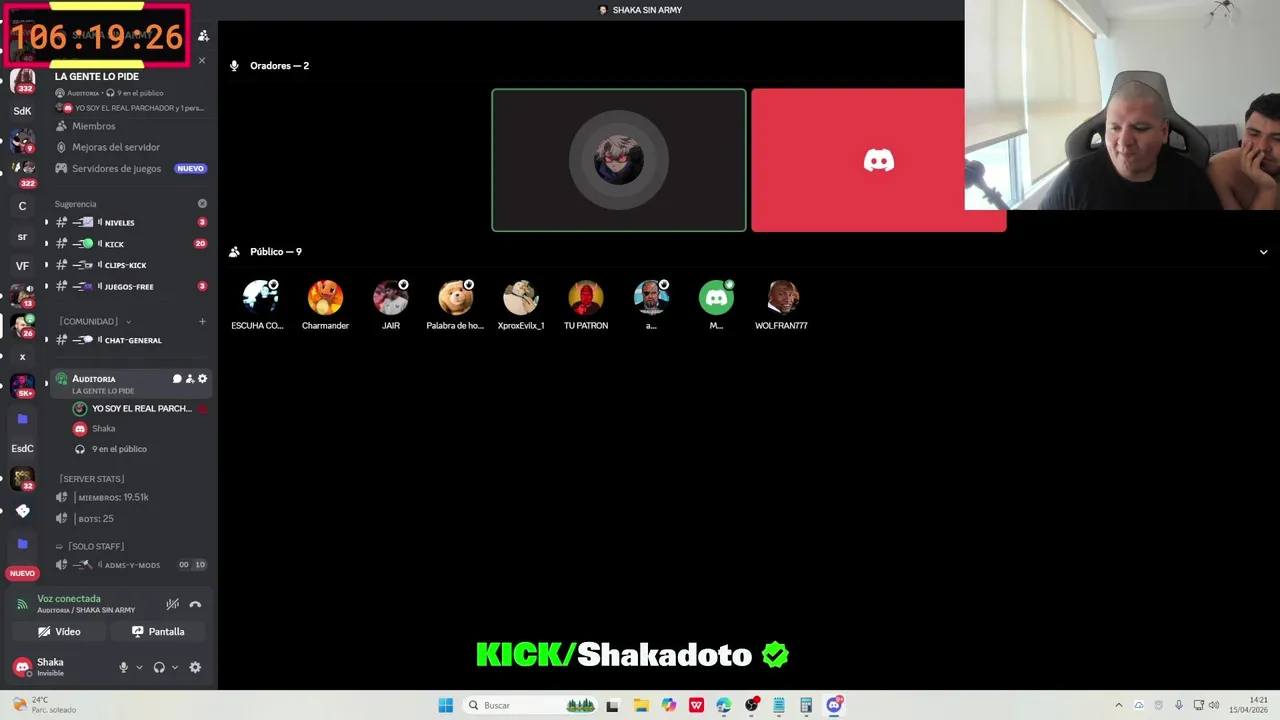Click audience member XproxEvilx_1 avatar
Screen dimensions: 1280x720
click(x=520, y=298)
